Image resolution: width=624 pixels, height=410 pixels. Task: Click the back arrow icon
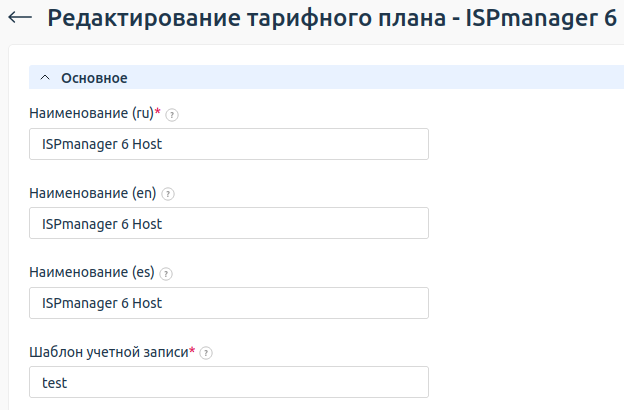pos(20,18)
